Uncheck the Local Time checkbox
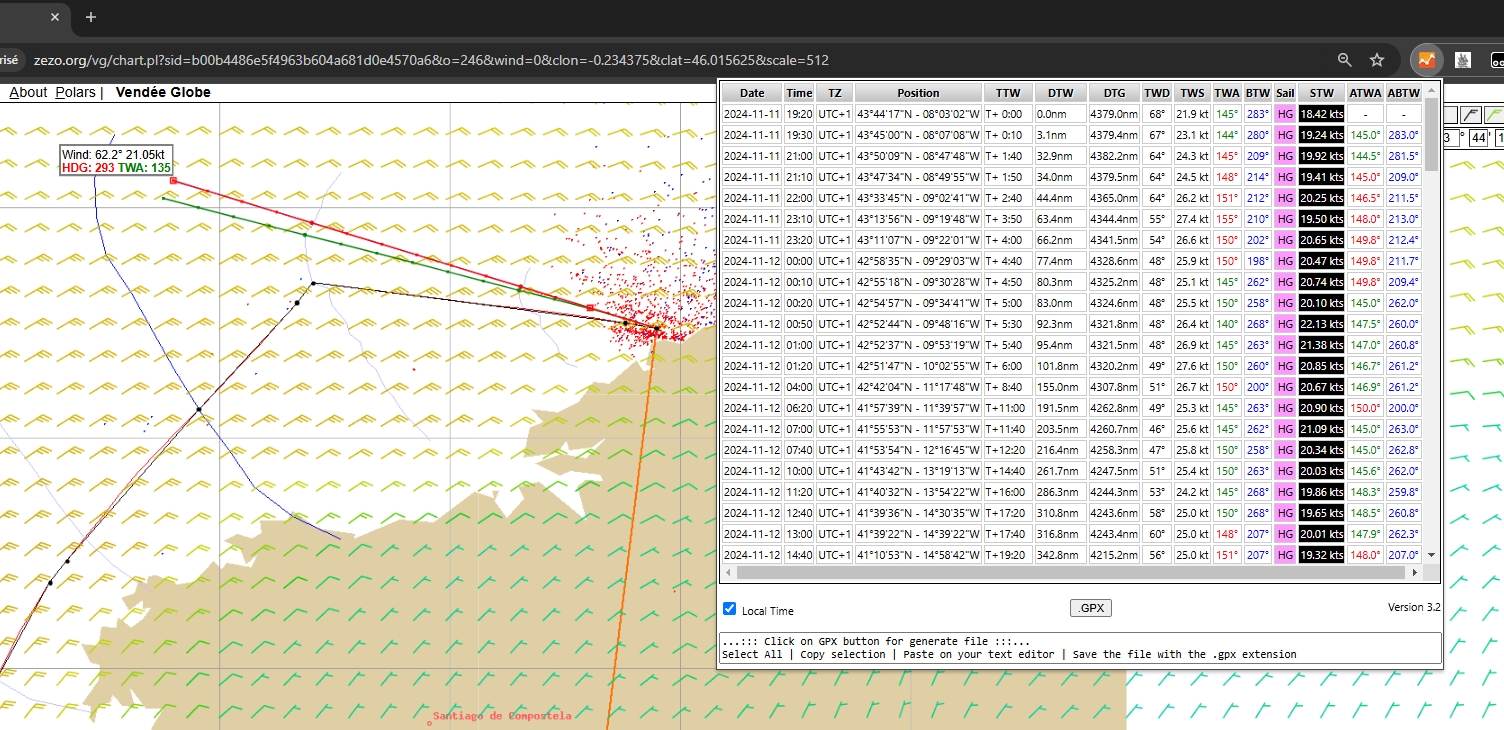This screenshot has width=1504, height=730. 730,609
